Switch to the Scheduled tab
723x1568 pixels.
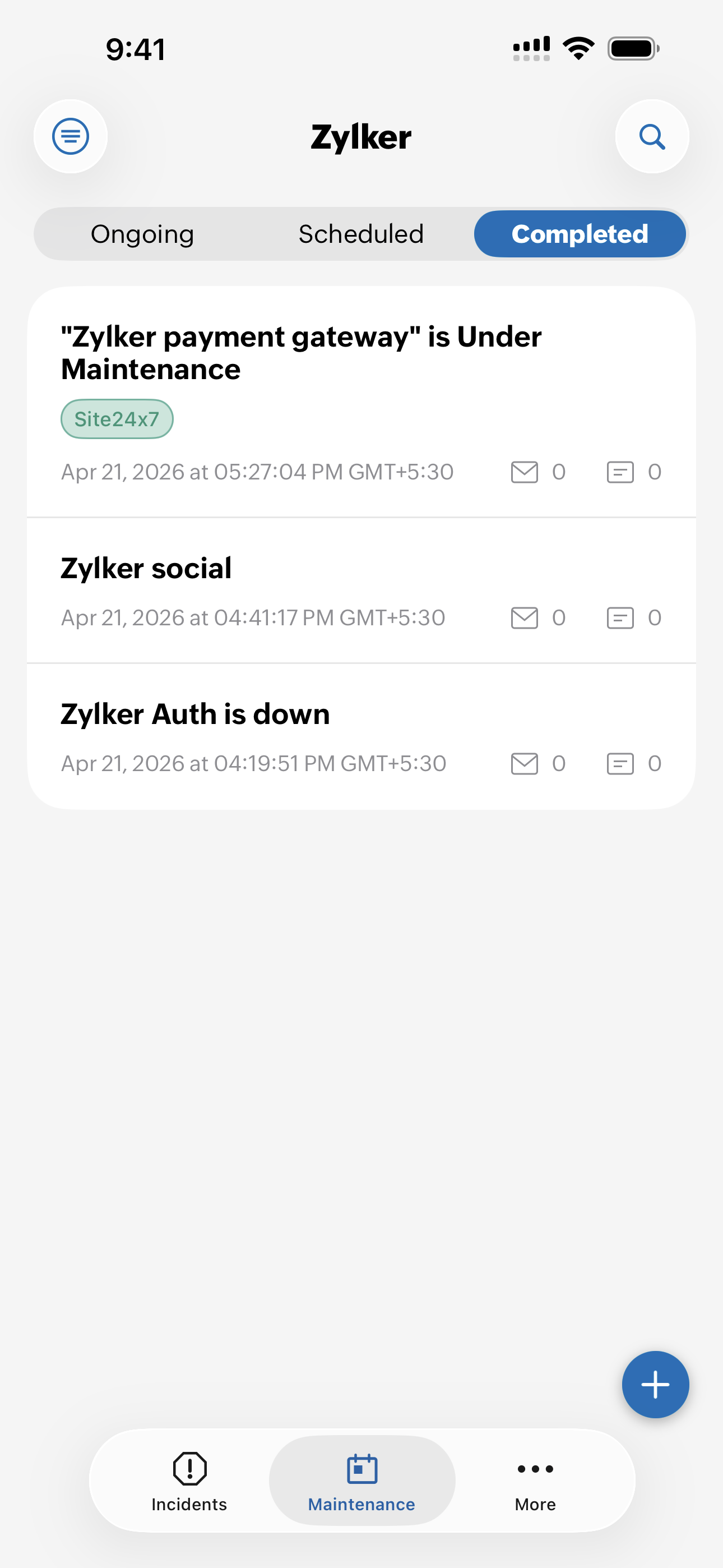click(x=361, y=234)
